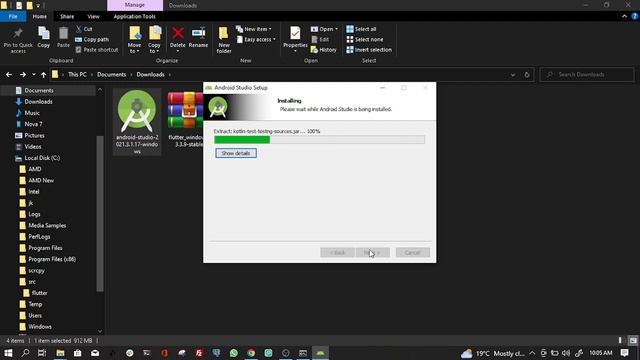Open the Easy access dropdown
The height and width of the screenshot is (360, 640).
(256, 40)
